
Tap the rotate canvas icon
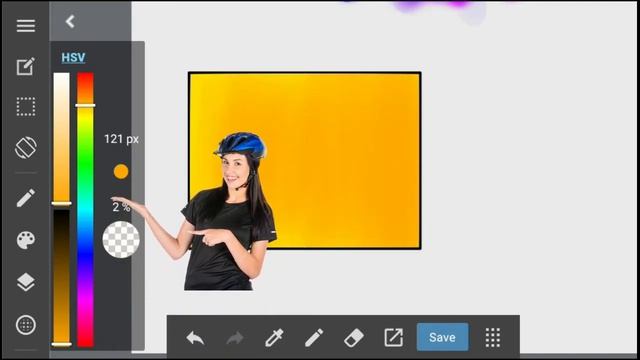[x=25, y=147]
